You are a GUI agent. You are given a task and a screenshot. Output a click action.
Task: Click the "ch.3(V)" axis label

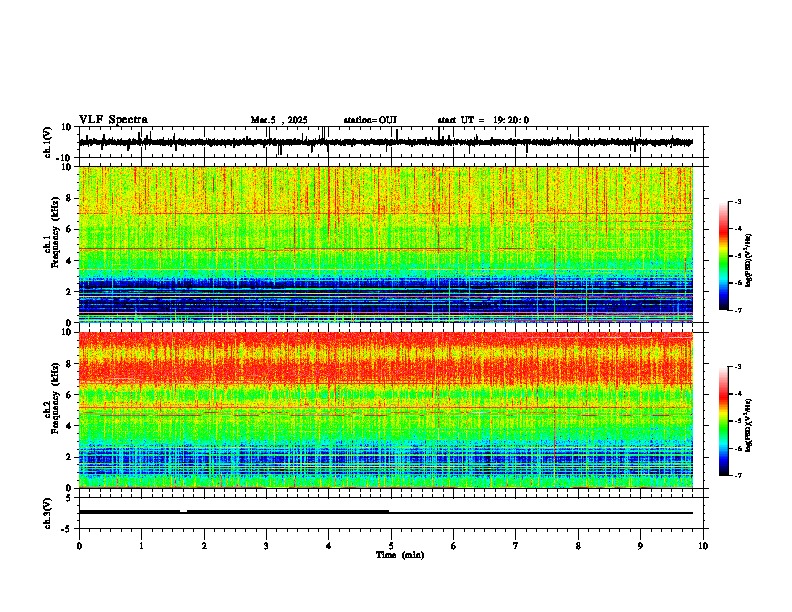click(48, 513)
